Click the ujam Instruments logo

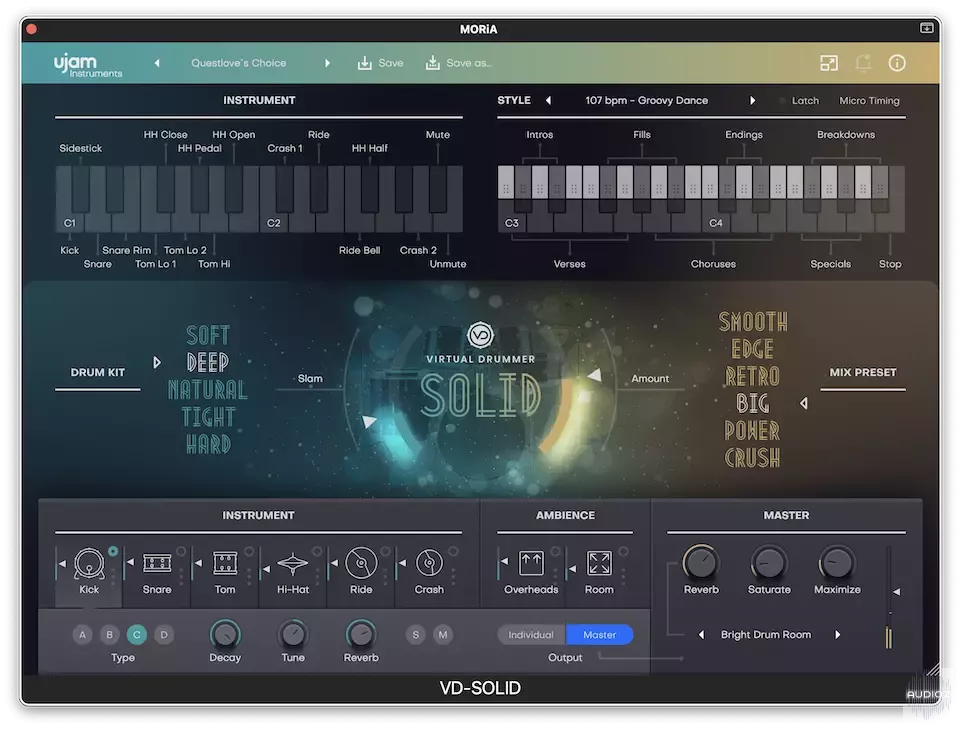[x=88, y=65]
